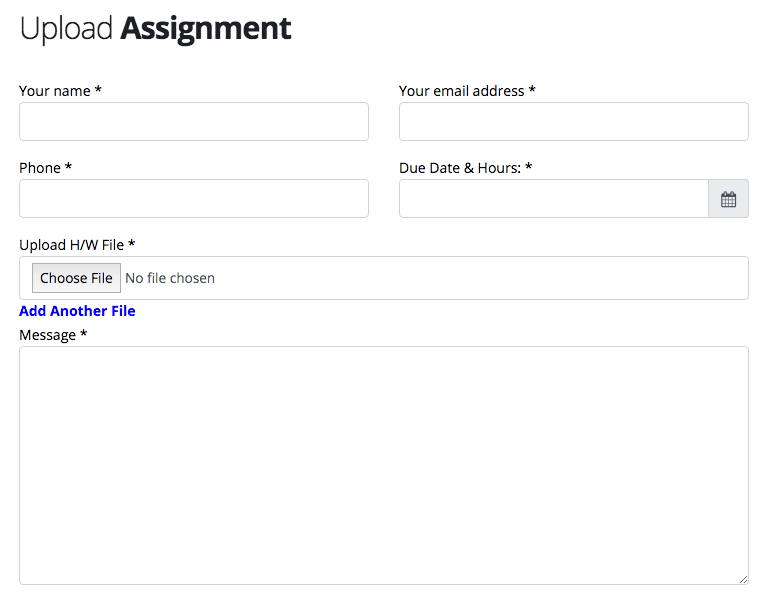Focus the Your name text field

pos(194,121)
